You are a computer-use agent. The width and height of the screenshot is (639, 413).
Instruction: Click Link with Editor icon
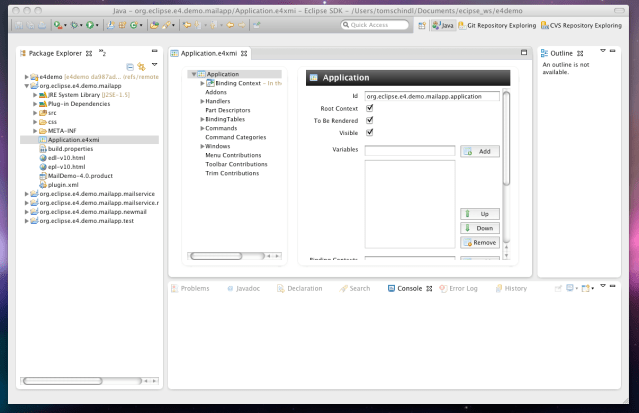coord(141,65)
